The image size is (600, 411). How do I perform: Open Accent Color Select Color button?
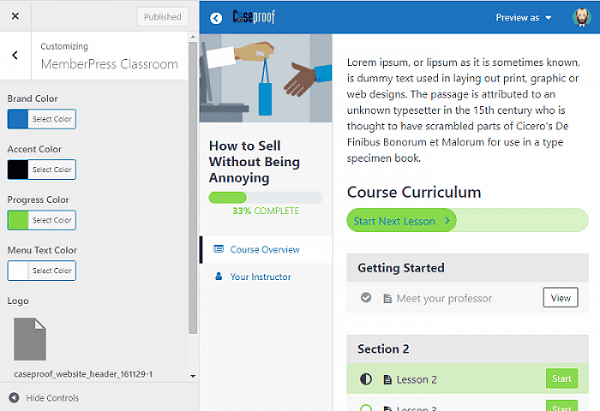52,170
